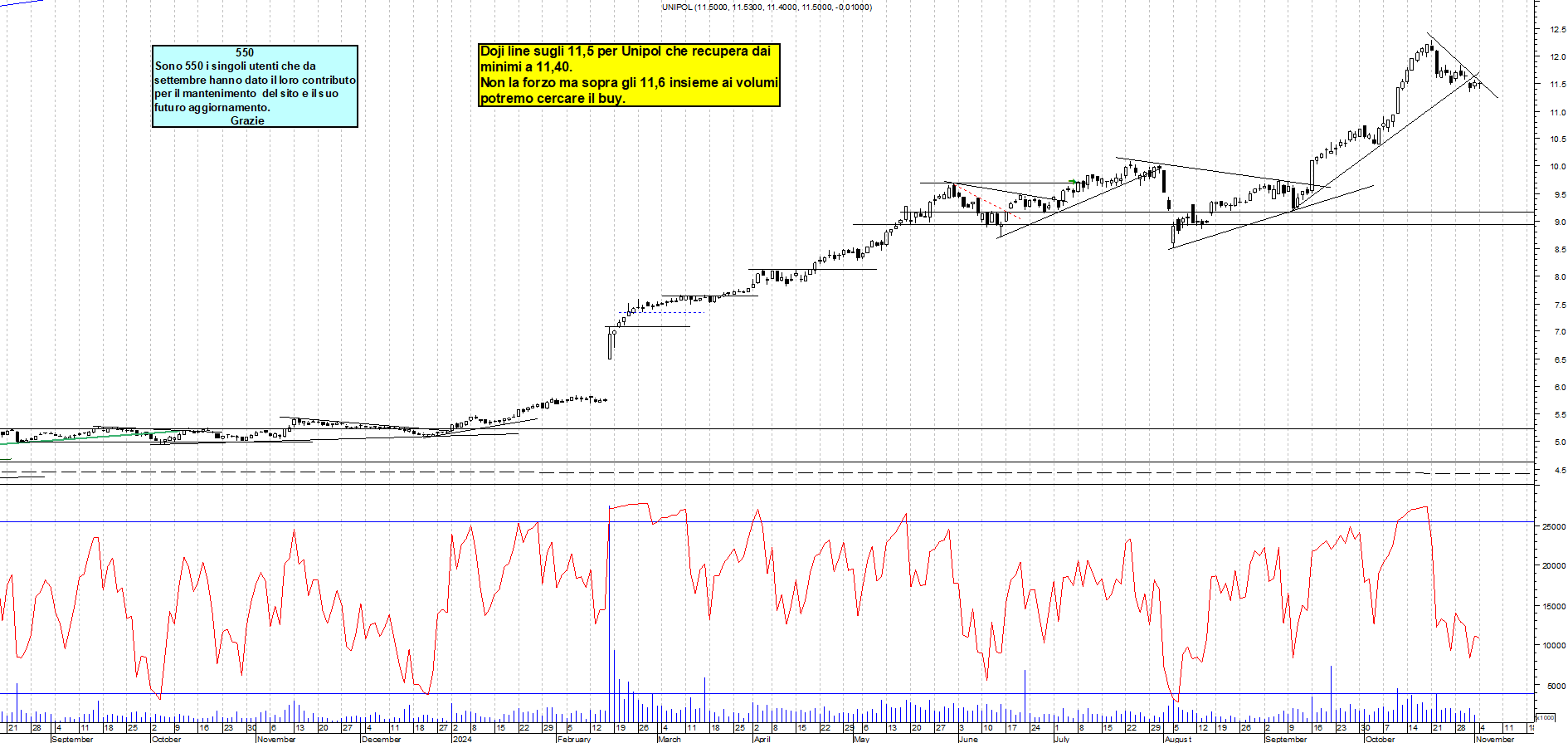This screenshot has height=743, width=1568.
Task: Click the 4.5 price axis label
Action: 1560,471
